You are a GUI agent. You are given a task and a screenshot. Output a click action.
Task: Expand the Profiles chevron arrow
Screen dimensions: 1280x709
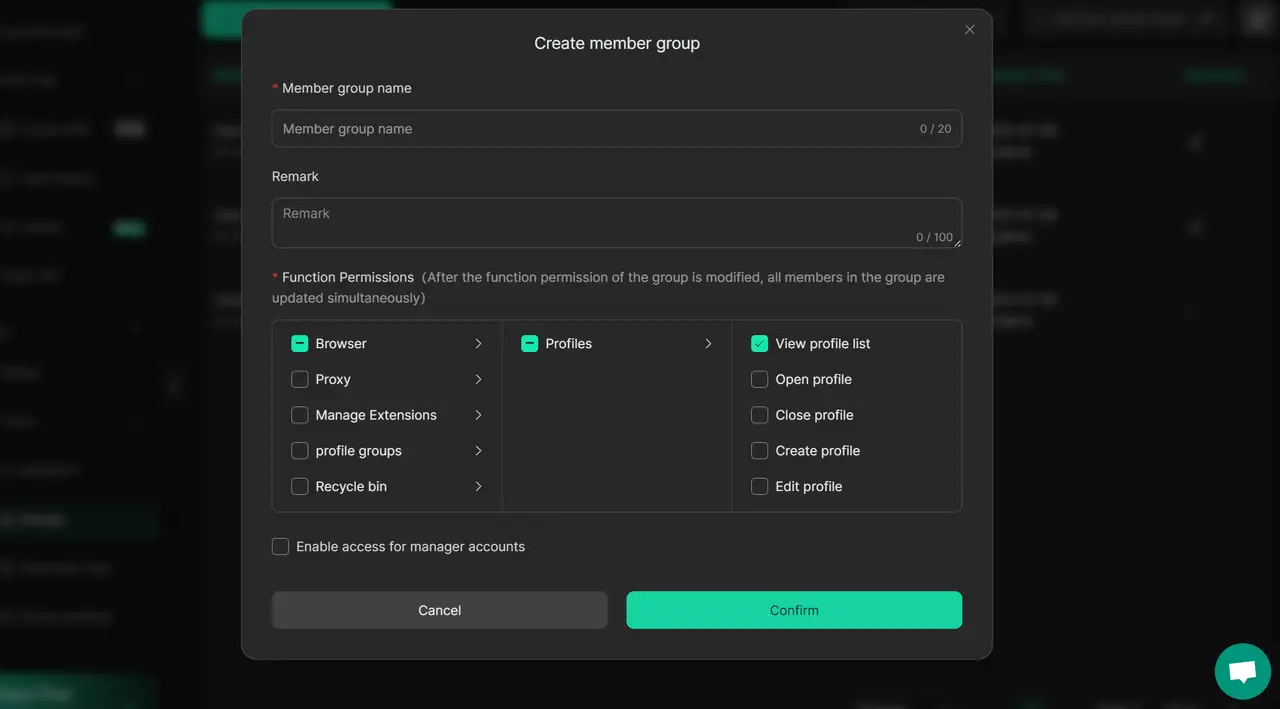point(708,344)
